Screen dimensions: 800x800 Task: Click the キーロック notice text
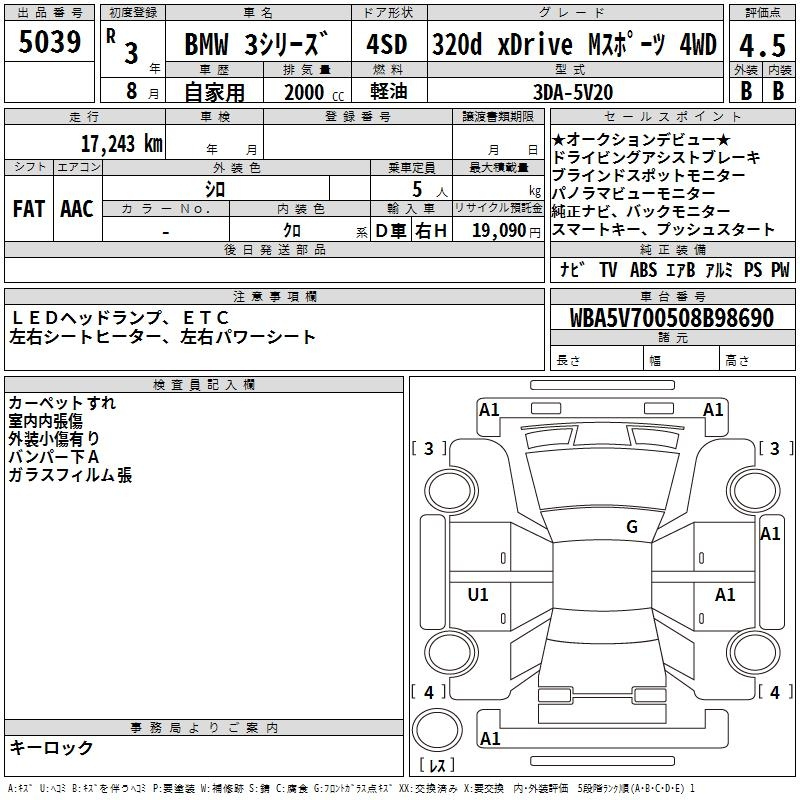[51, 747]
